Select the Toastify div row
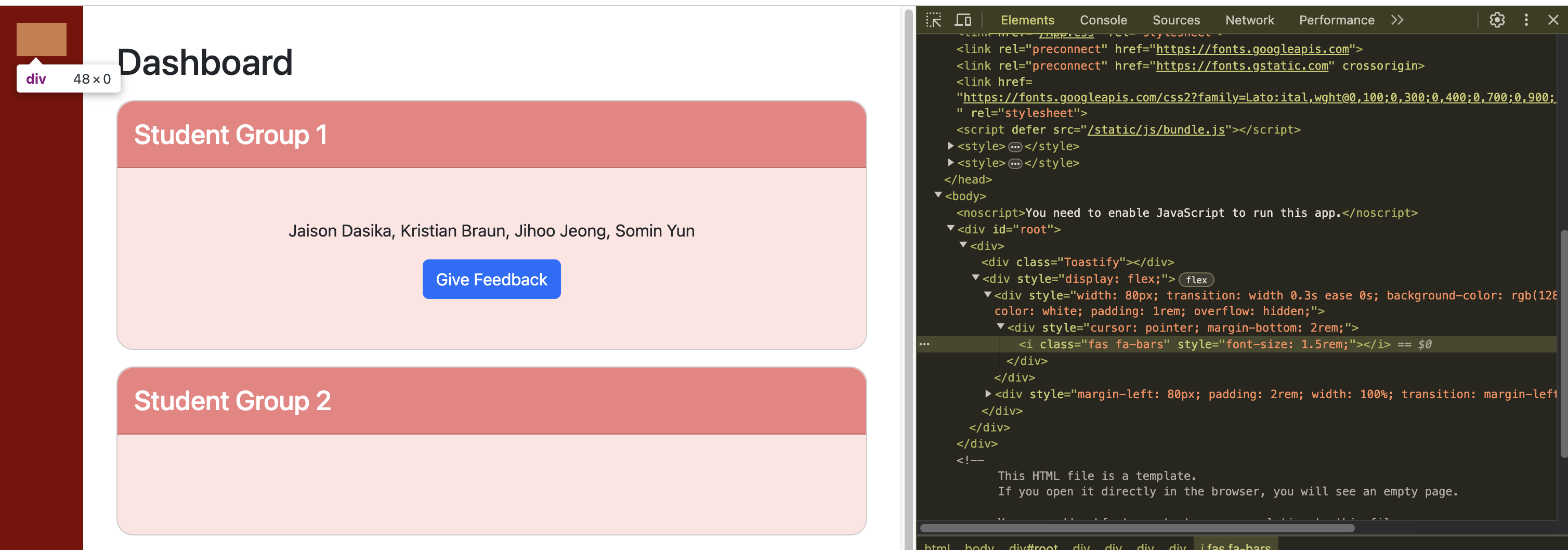The height and width of the screenshot is (550, 1568). click(x=1077, y=262)
